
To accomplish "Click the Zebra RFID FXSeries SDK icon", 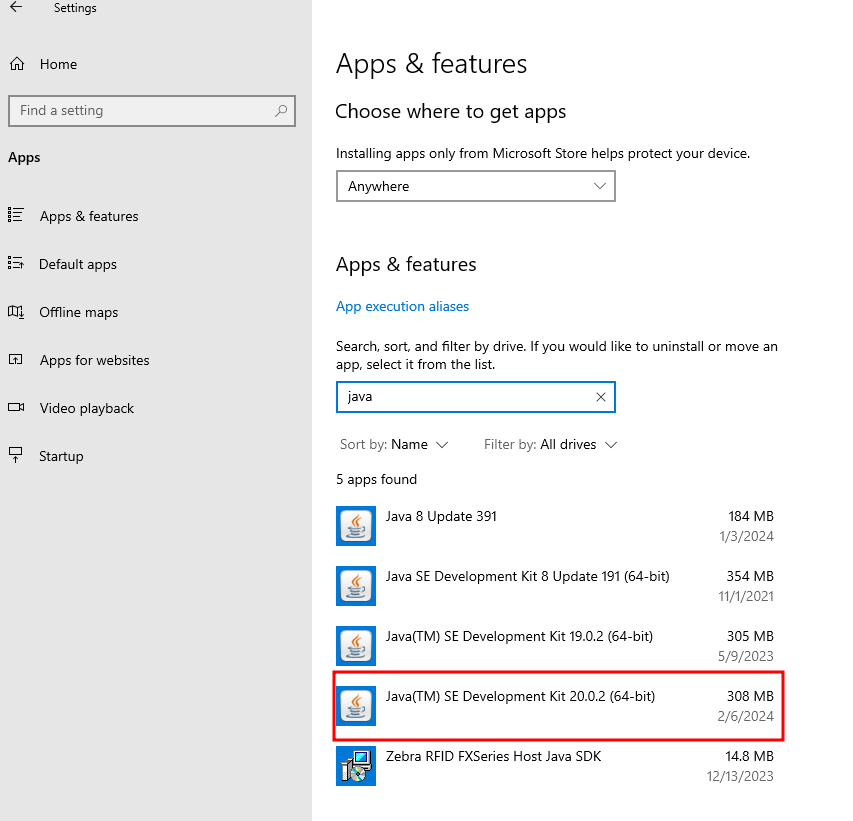I will click(x=356, y=766).
